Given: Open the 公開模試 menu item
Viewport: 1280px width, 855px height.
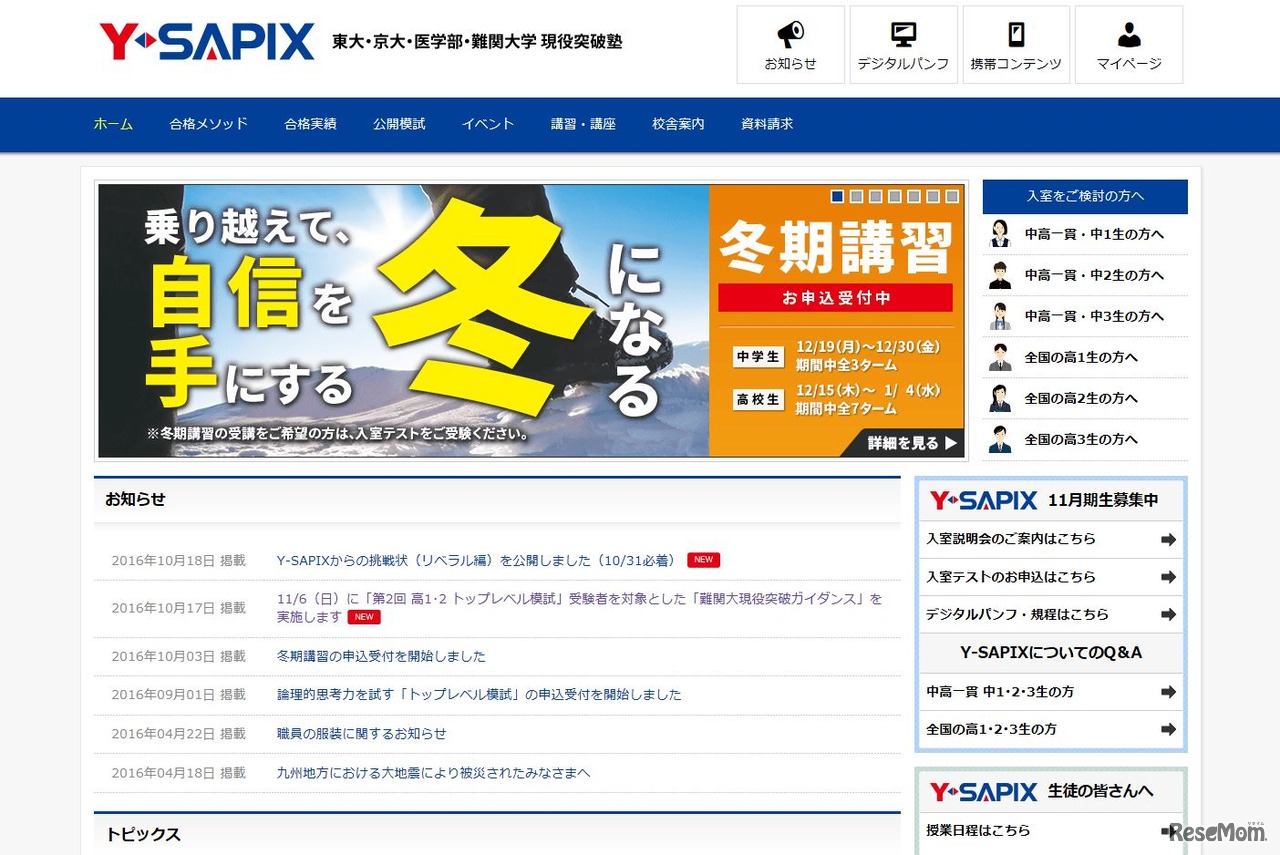Looking at the screenshot, I should pos(398,124).
